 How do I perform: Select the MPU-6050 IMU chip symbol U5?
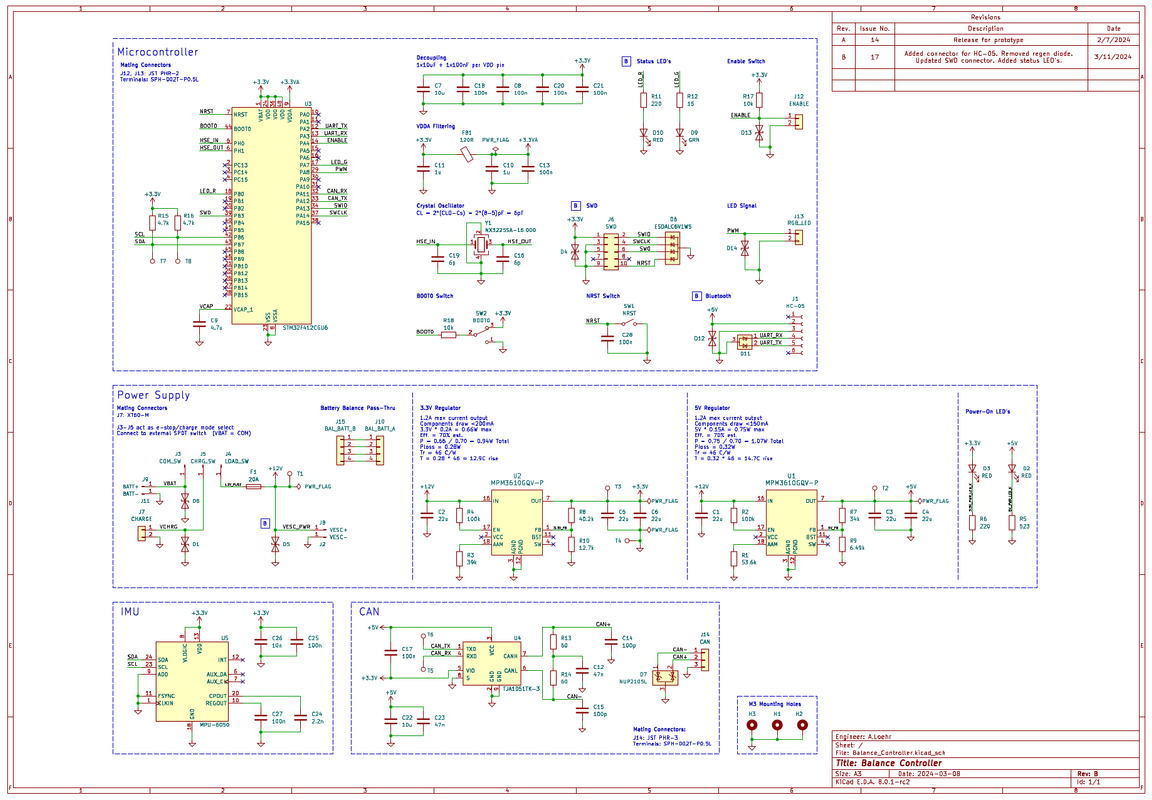(x=192, y=683)
